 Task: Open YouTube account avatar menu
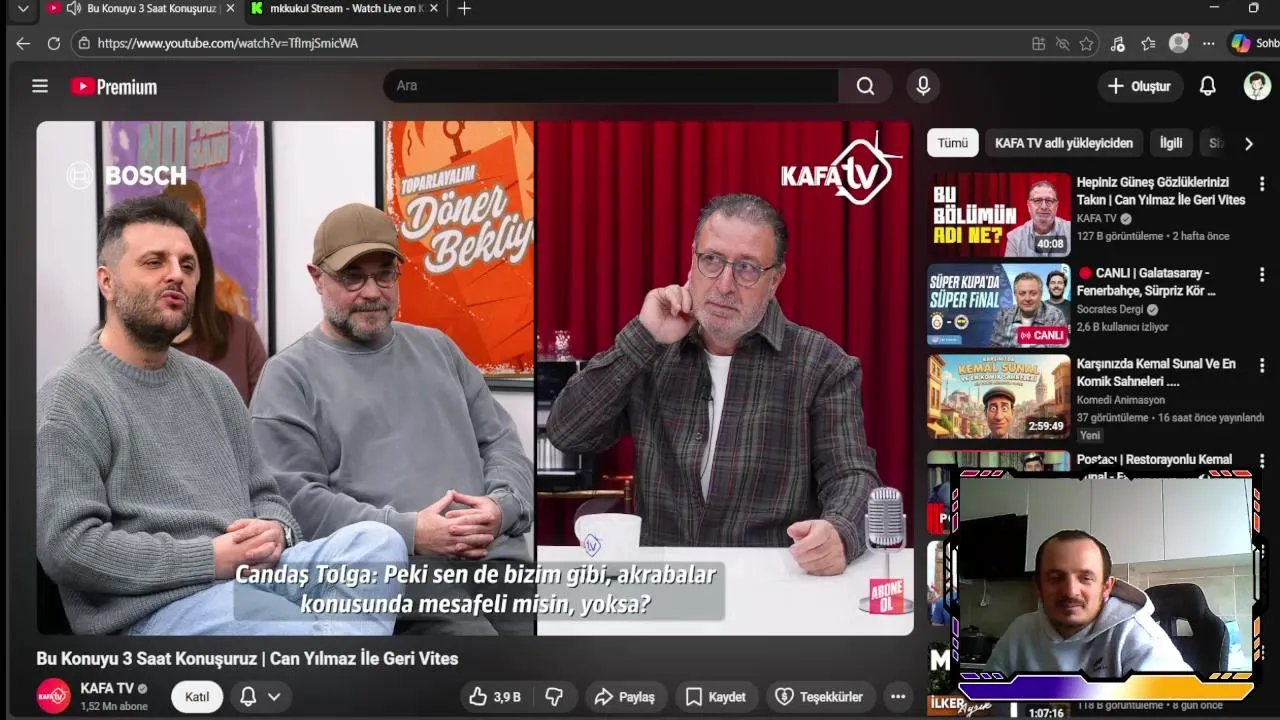(1257, 86)
